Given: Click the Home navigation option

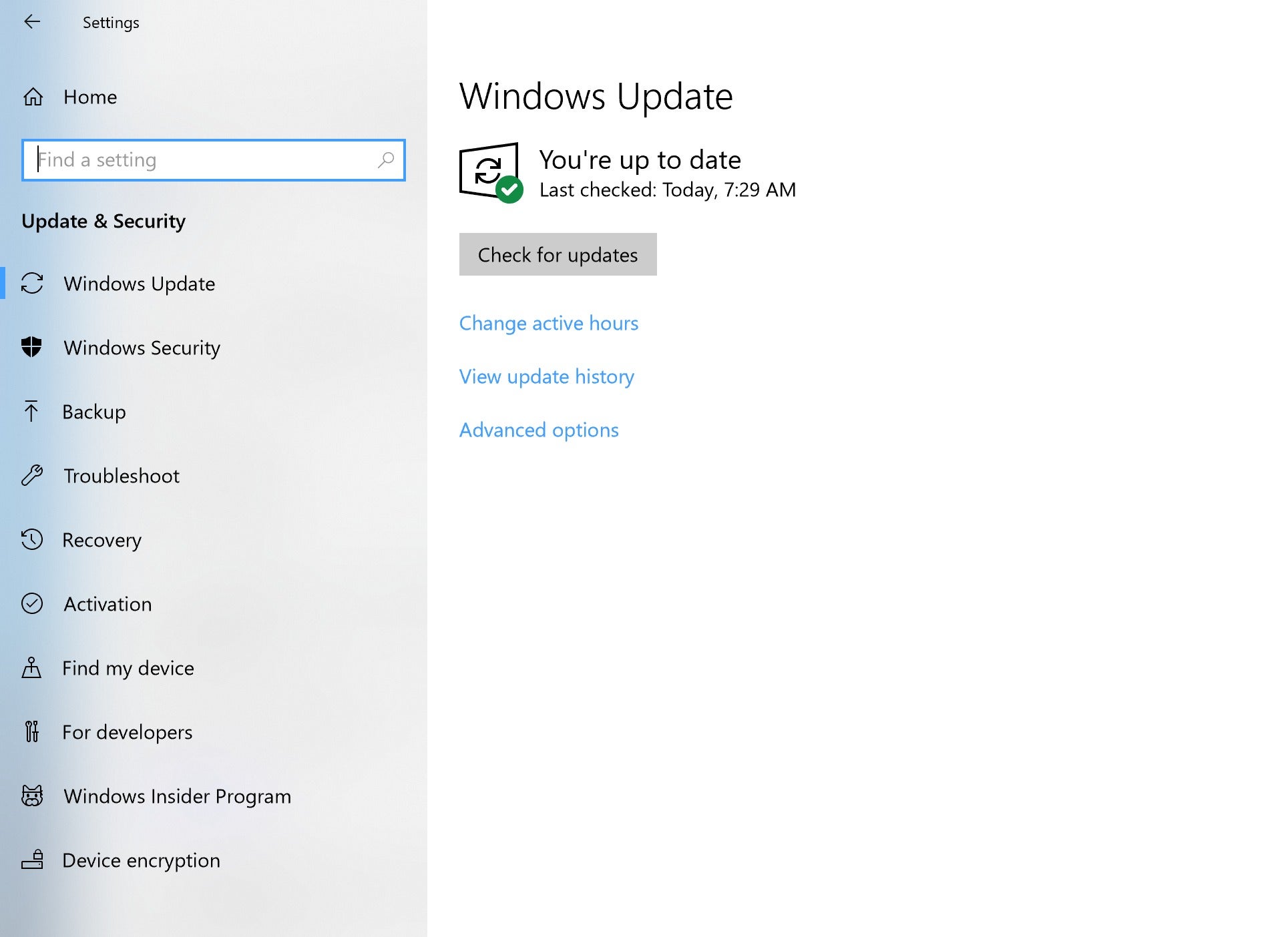Looking at the screenshot, I should [x=90, y=96].
